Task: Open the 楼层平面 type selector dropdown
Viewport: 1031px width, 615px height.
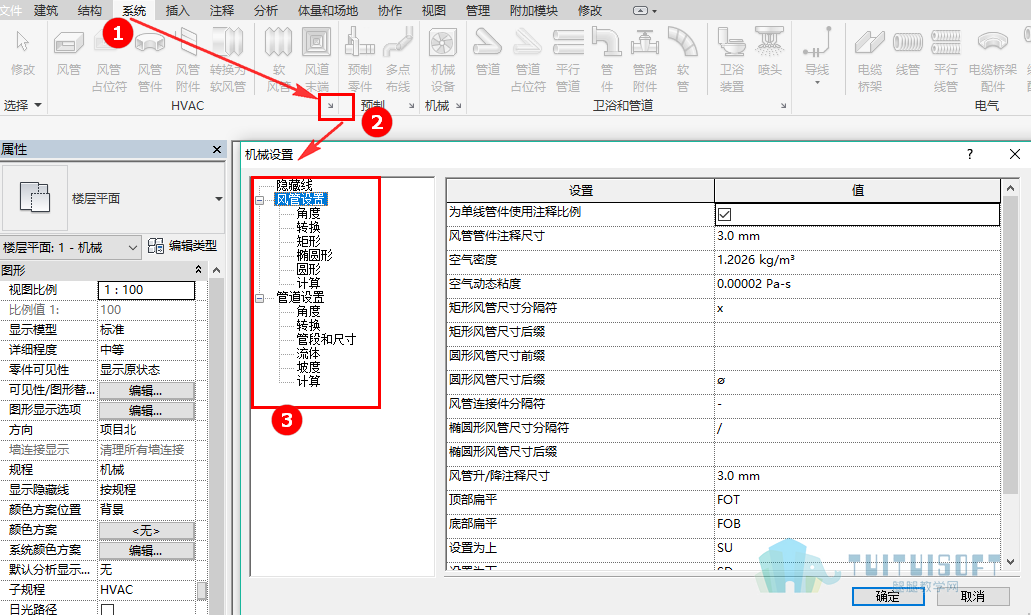Action: tap(218, 199)
